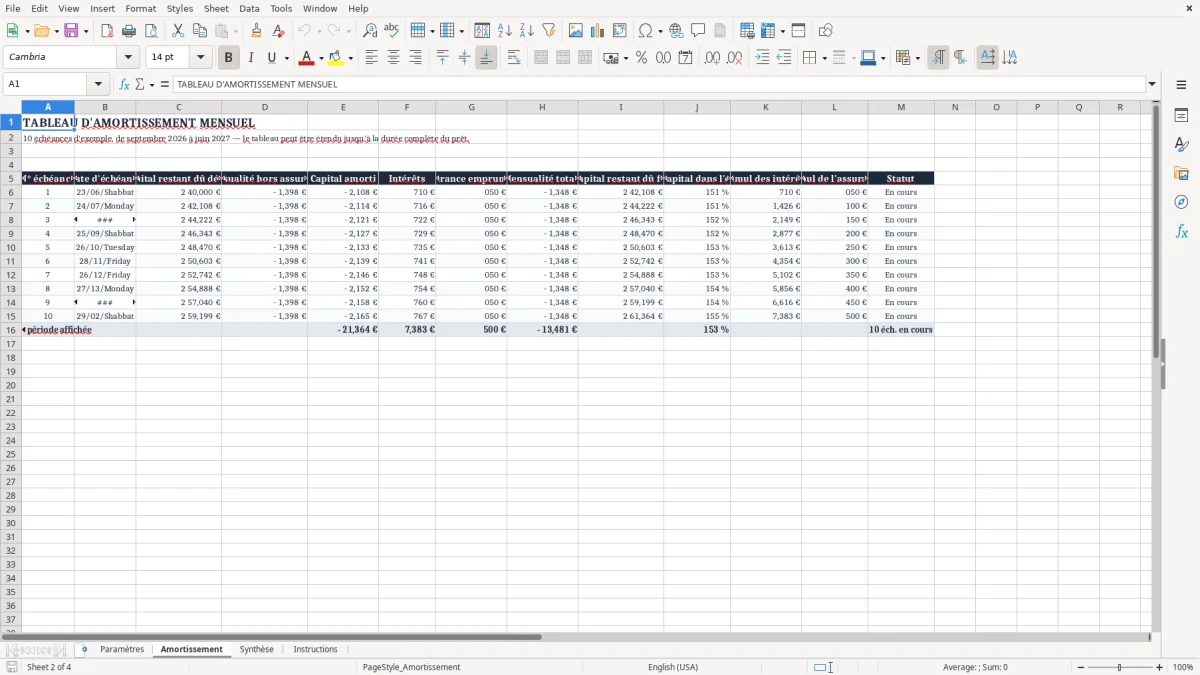The image size is (1200, 675).
Task: Open the Sidebar Gallery icon
Action: click(x=1181, y=174)
